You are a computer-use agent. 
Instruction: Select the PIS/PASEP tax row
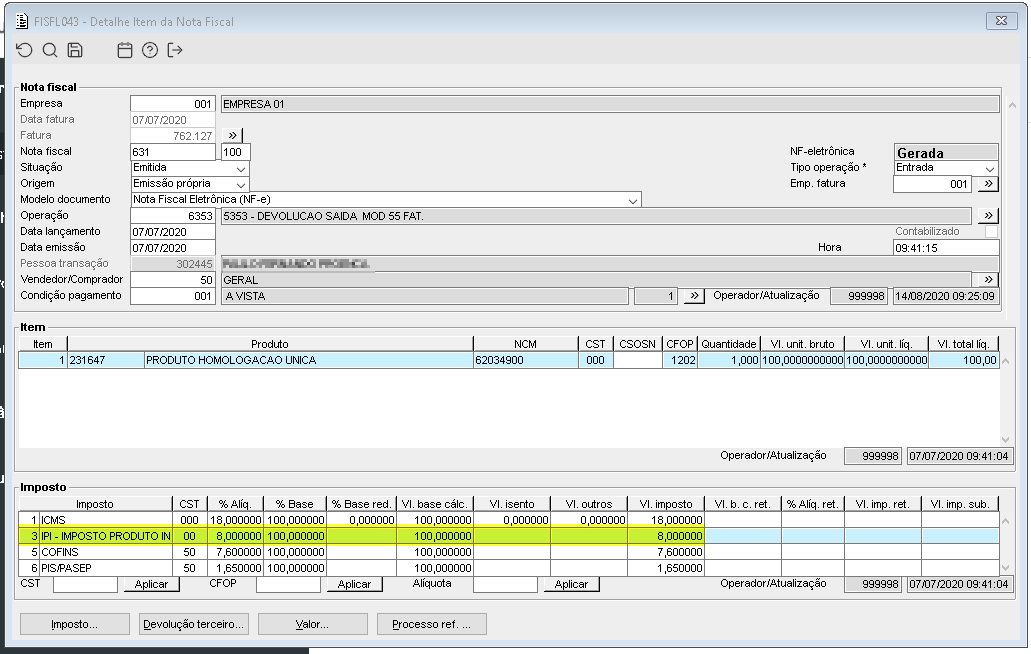point(509,568)
